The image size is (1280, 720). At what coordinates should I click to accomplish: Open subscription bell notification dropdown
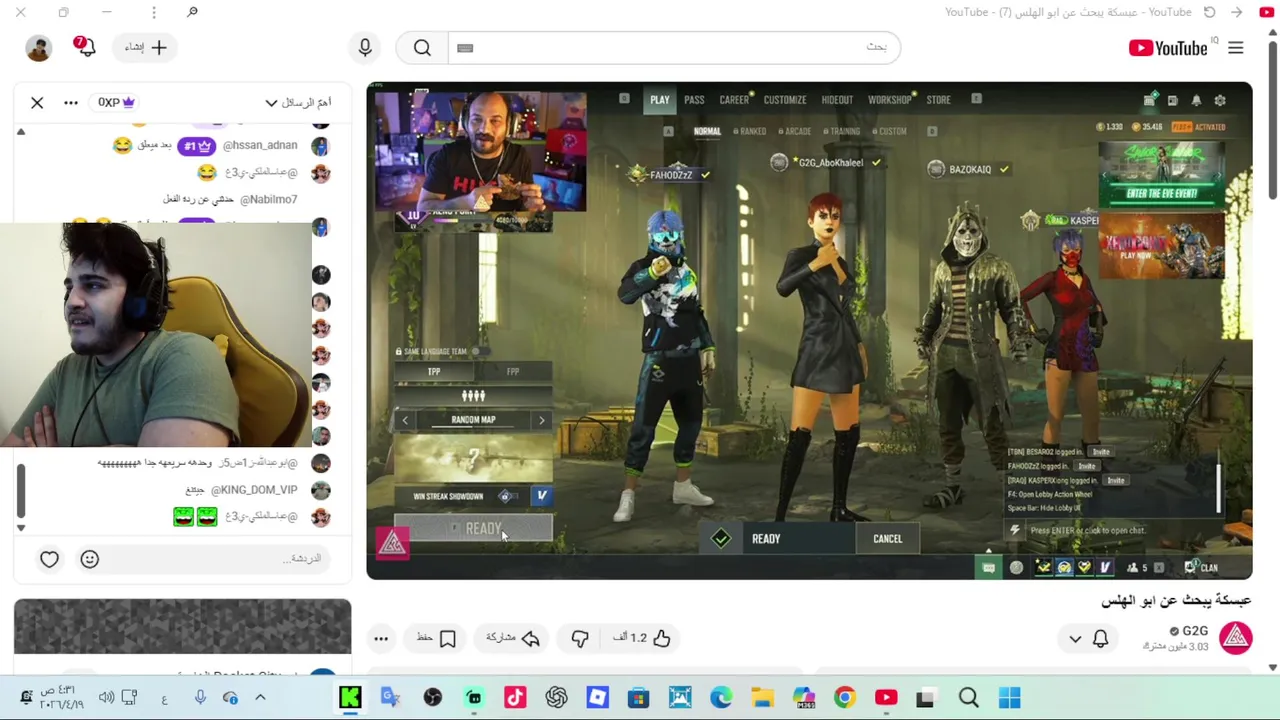tap(1089, 638)
